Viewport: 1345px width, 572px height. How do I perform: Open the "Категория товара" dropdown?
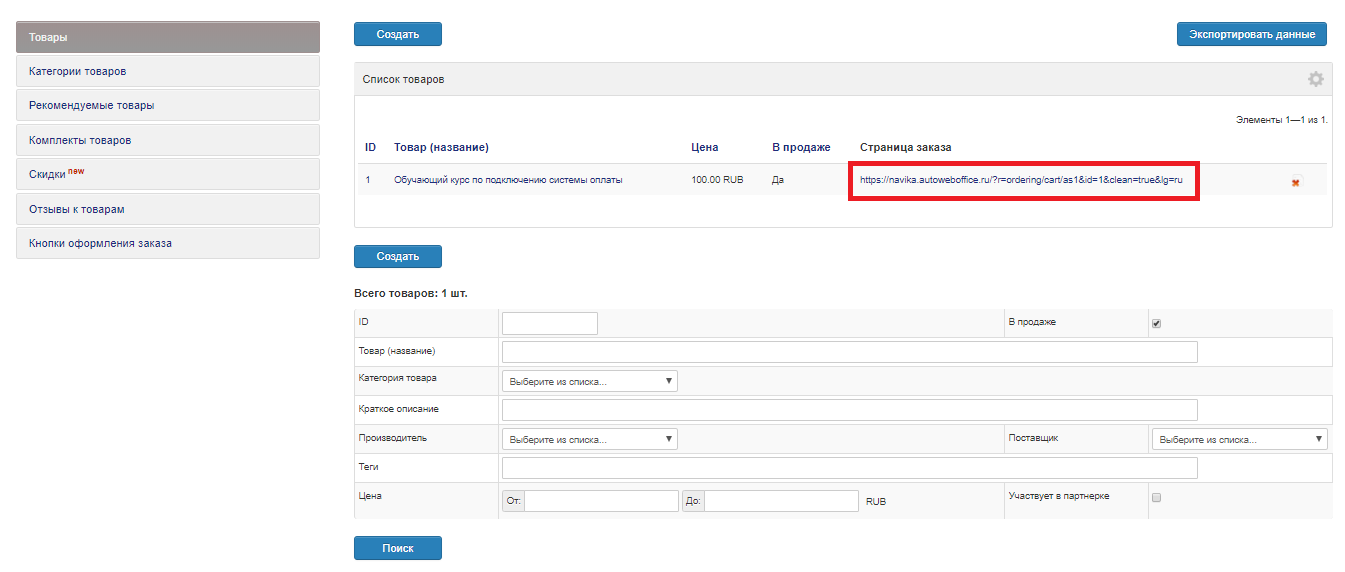pos(589,381)
